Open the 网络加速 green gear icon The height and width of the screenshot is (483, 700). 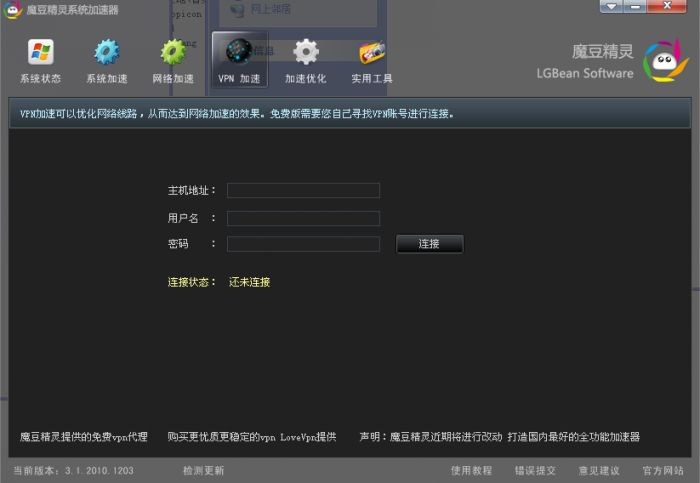pos(173,52)
